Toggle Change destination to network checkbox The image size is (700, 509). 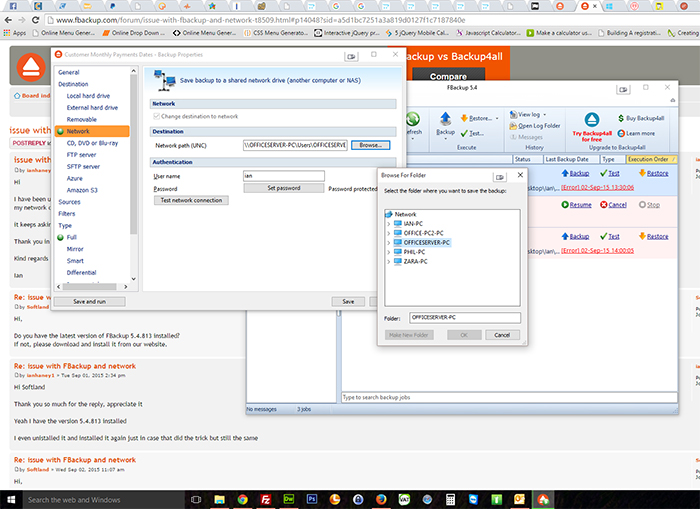pos(156,116)
